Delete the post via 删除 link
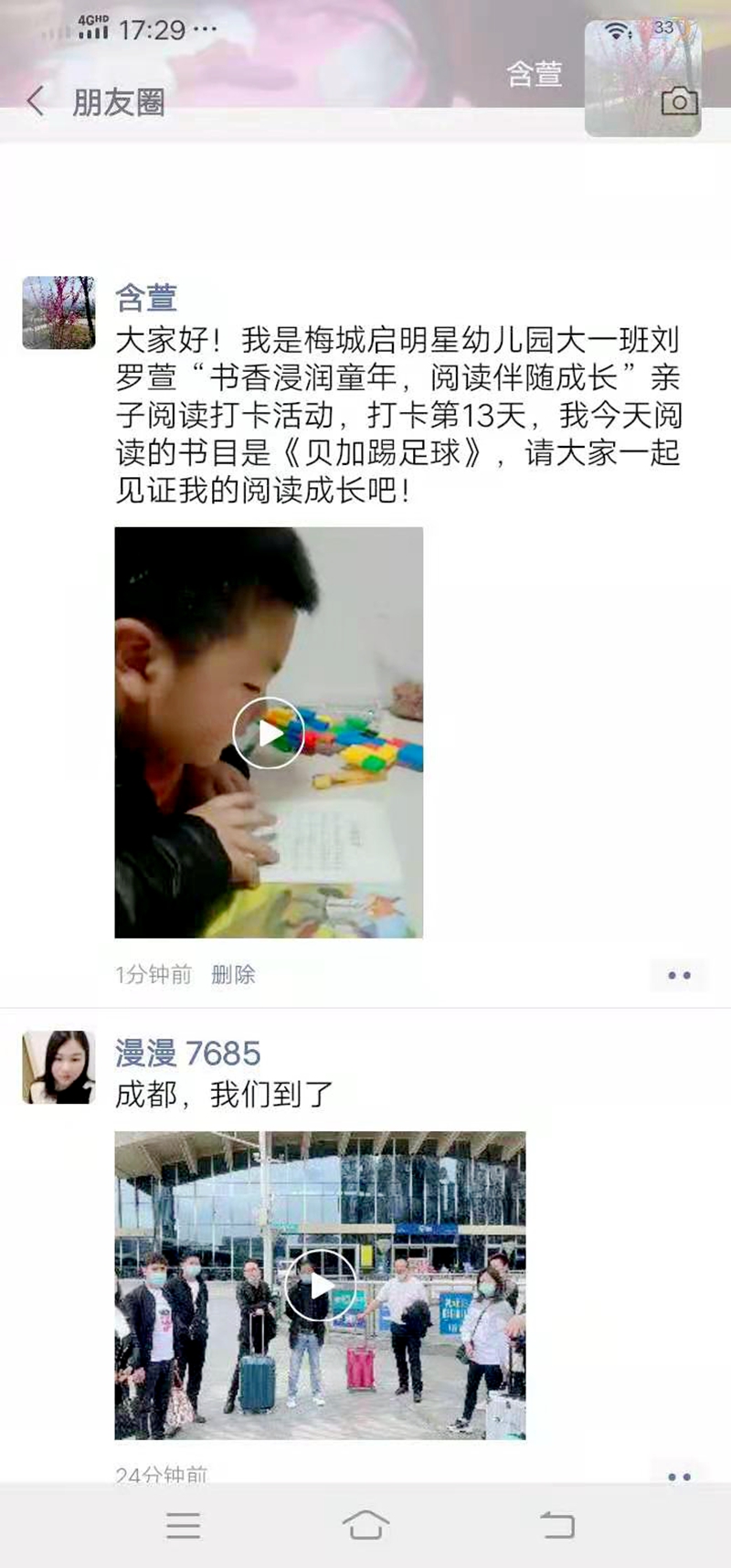This screenshot has height=1568, width=731. point(233,975)
